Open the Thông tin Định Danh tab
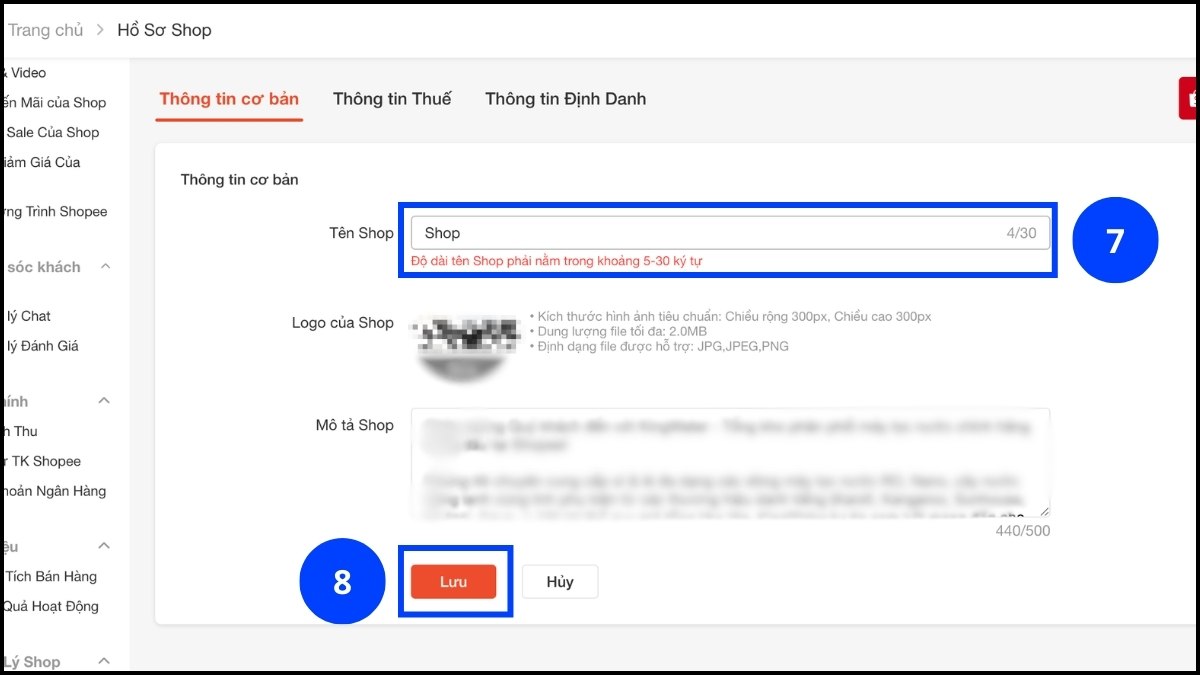 (565, 99)
